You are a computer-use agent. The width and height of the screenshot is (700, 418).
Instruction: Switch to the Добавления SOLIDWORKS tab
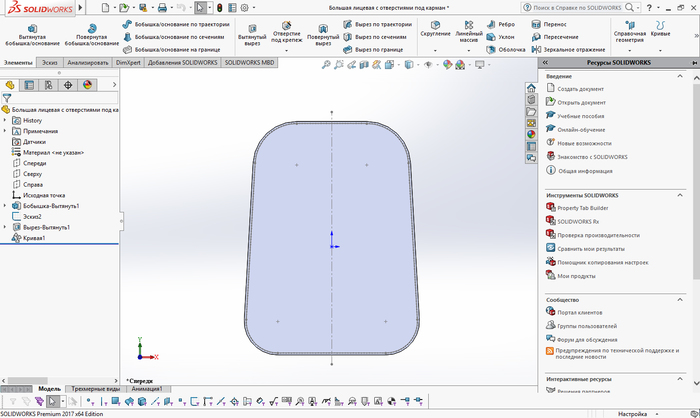[x=183, y=63]
